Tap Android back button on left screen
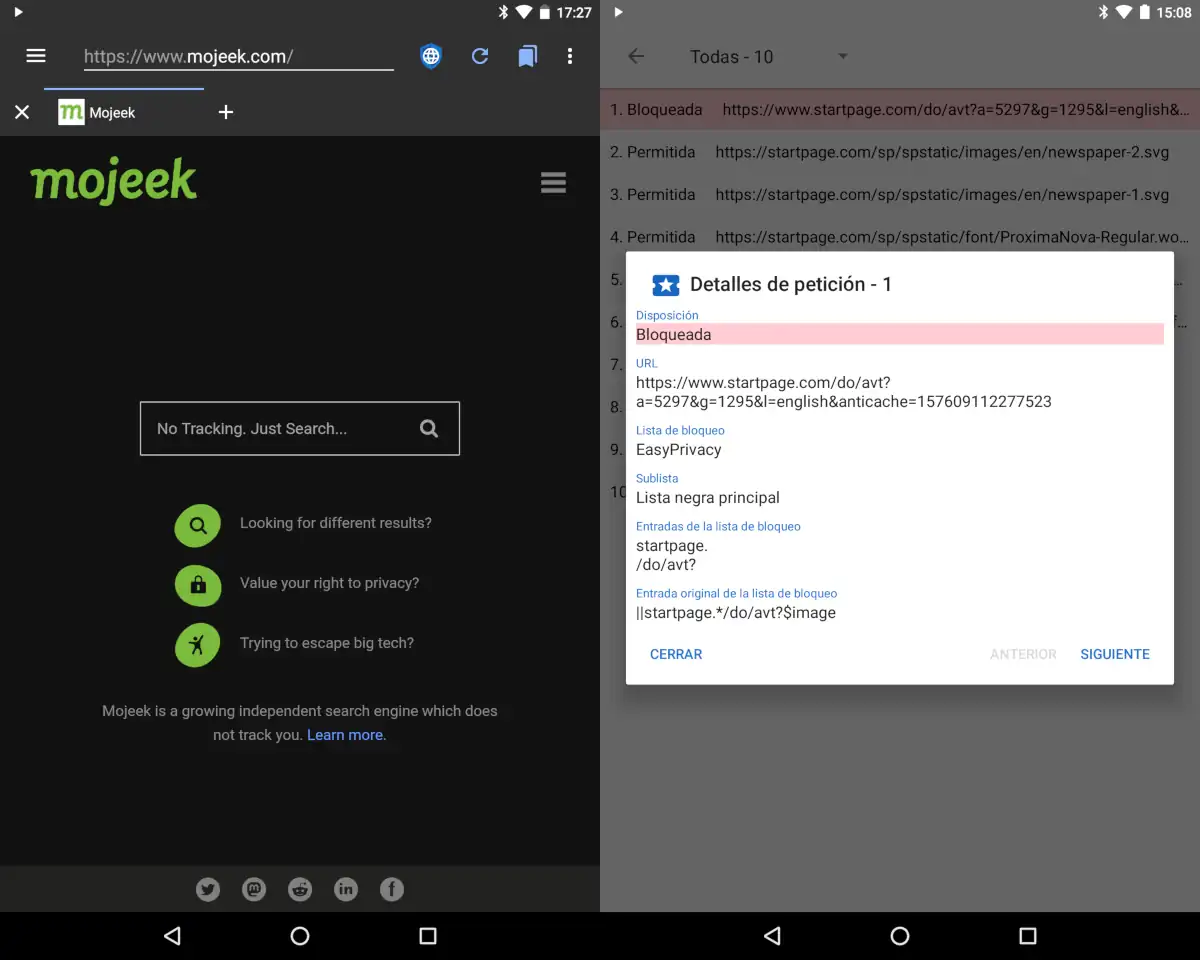1200x960 pixels. [x=172, y=936]
